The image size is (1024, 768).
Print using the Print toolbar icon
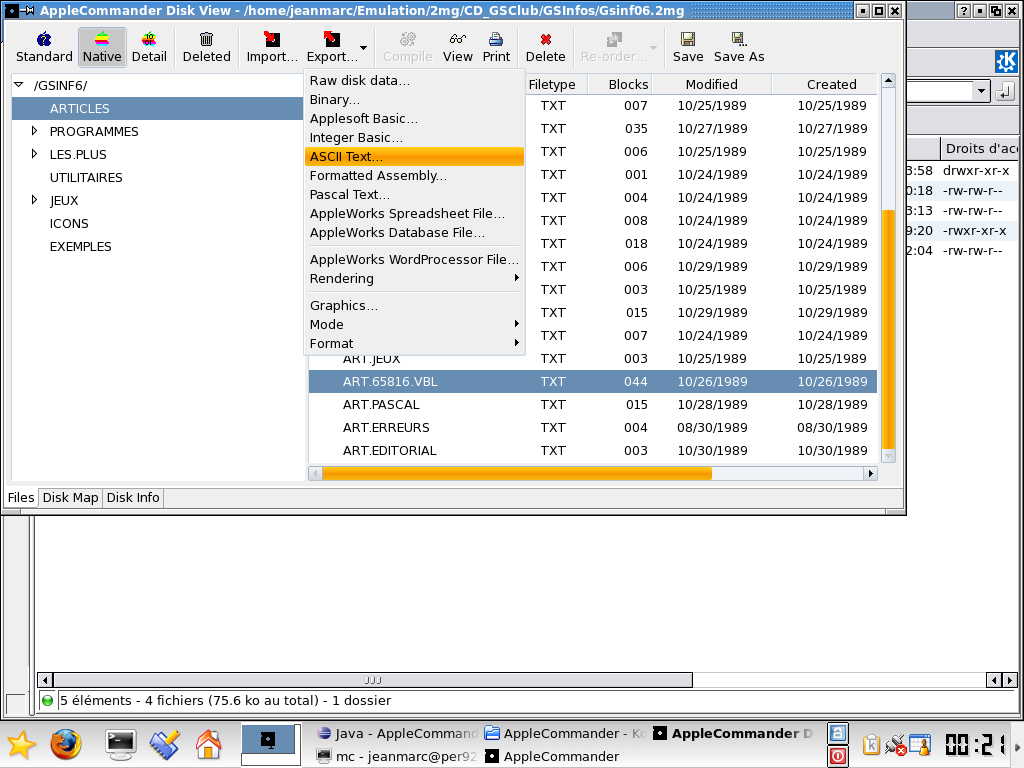click(x=496, y=47)
